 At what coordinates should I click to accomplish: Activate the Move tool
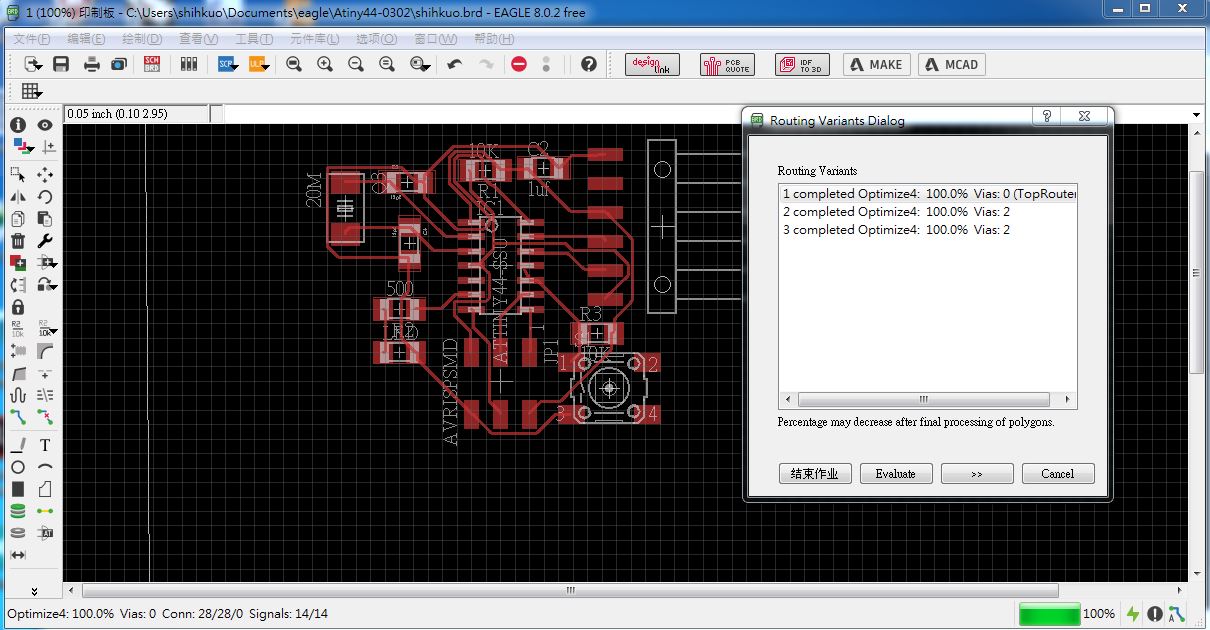tap(43, 172)
